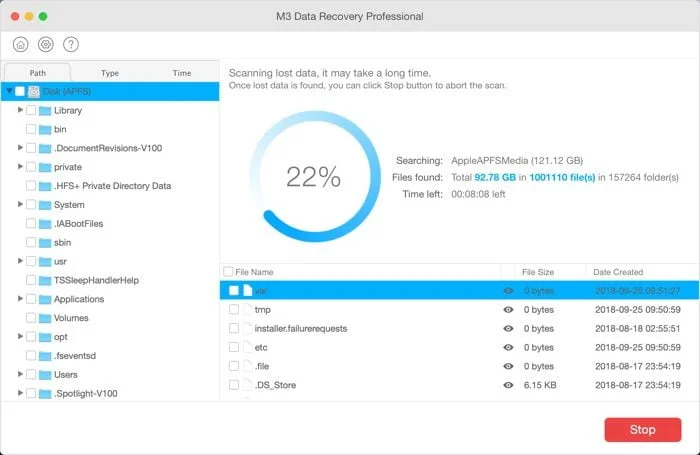Preview installer.failurerequests with its eye icon
The image size is (700, 455).
508,329
